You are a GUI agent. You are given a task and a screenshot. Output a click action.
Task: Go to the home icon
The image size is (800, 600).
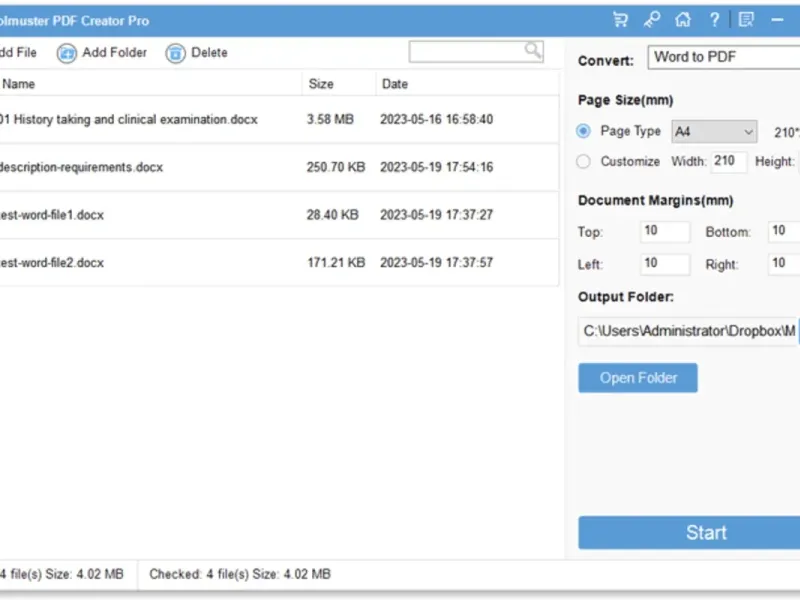[x=683, y=20]
